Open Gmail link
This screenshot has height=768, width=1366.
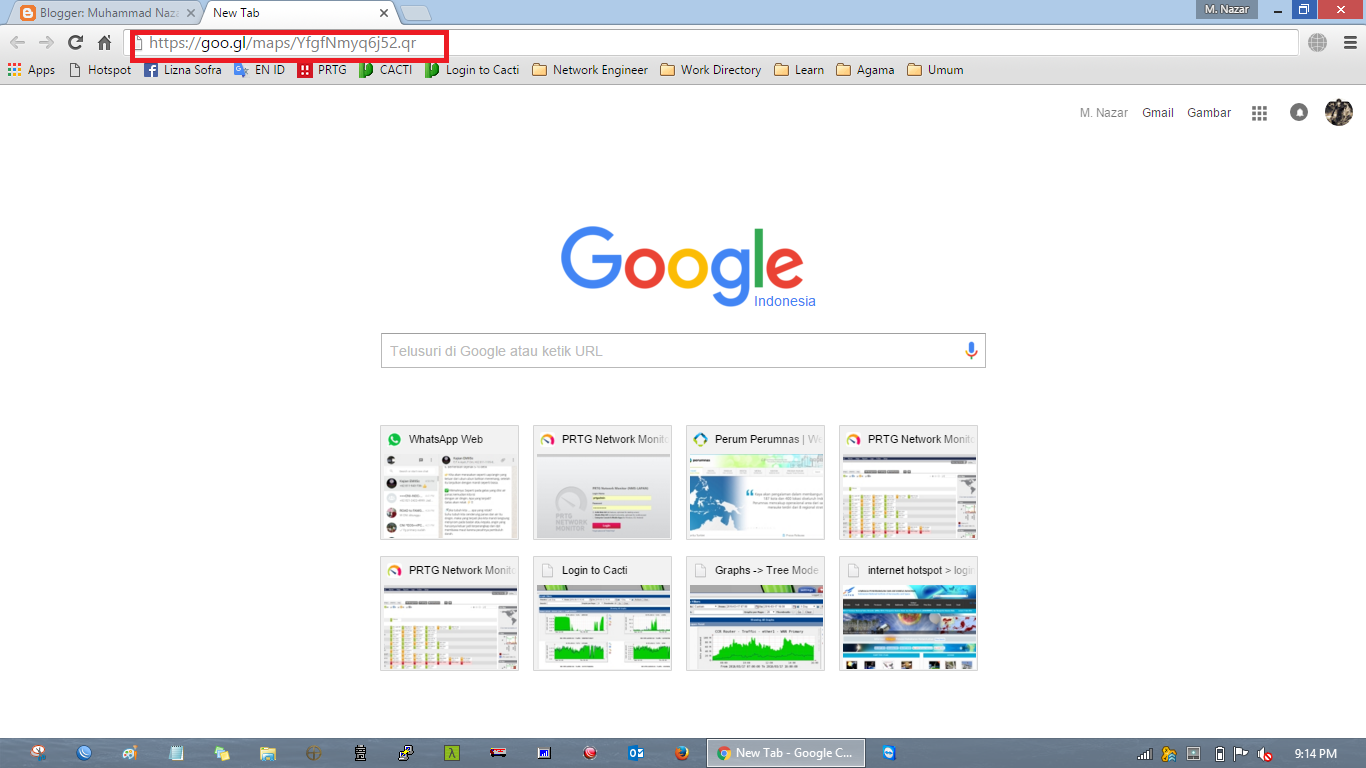click(1158, 113)
